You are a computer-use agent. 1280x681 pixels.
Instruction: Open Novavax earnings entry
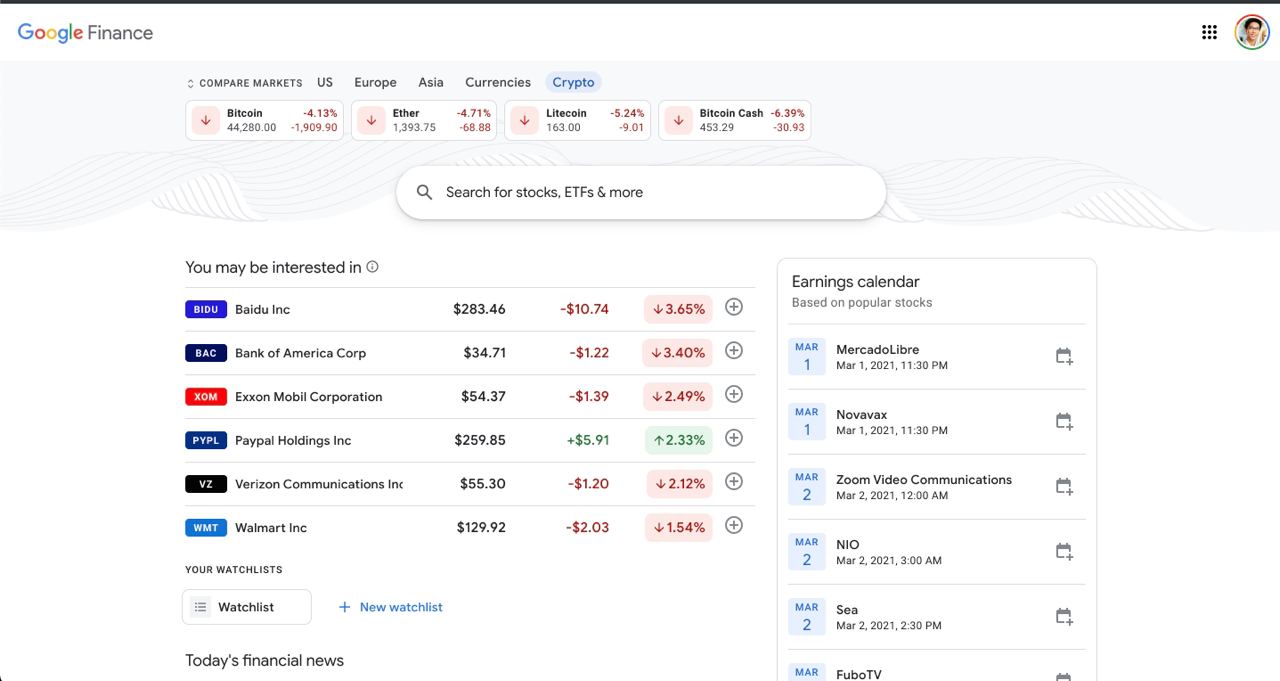coord(937,421)
